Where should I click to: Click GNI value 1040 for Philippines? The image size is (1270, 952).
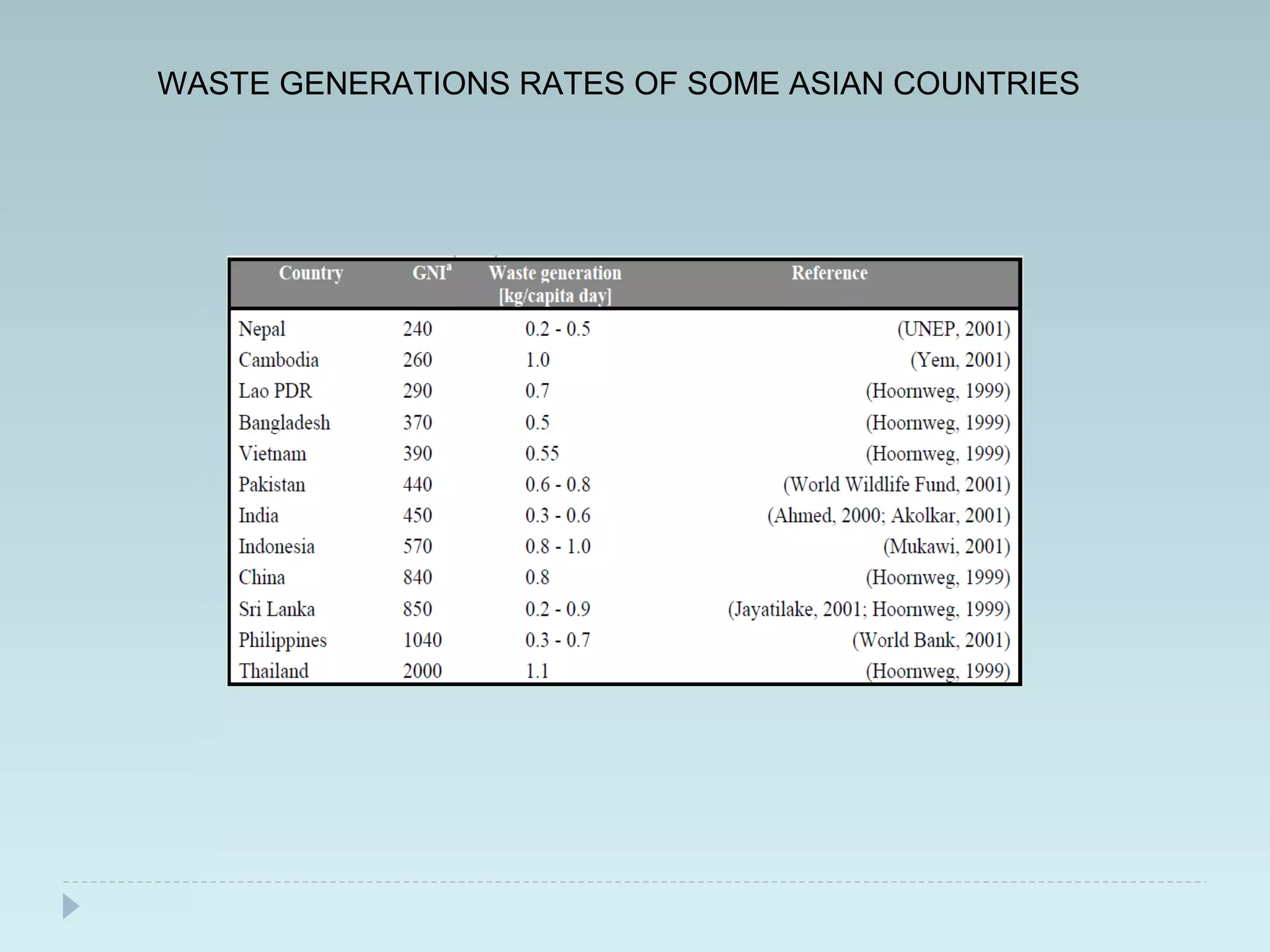pyautogui.click(x=422, y=640)
